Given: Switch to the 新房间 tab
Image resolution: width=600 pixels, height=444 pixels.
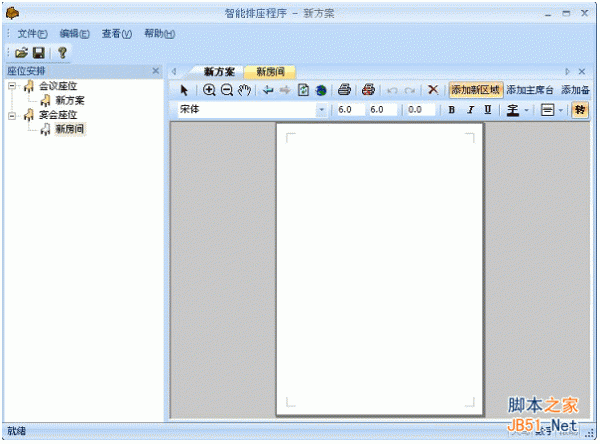Looking at the screenshot, I should click(x=270, y=72).
